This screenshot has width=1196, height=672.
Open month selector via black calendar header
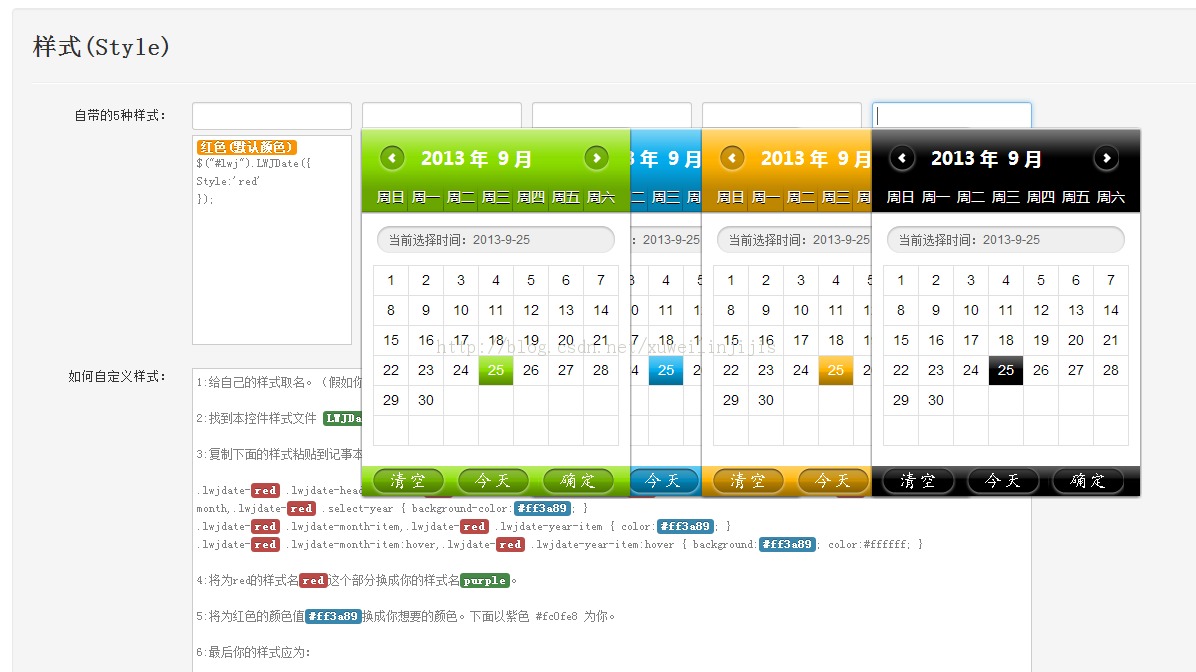pyautogui.click(x=985, y=158)
